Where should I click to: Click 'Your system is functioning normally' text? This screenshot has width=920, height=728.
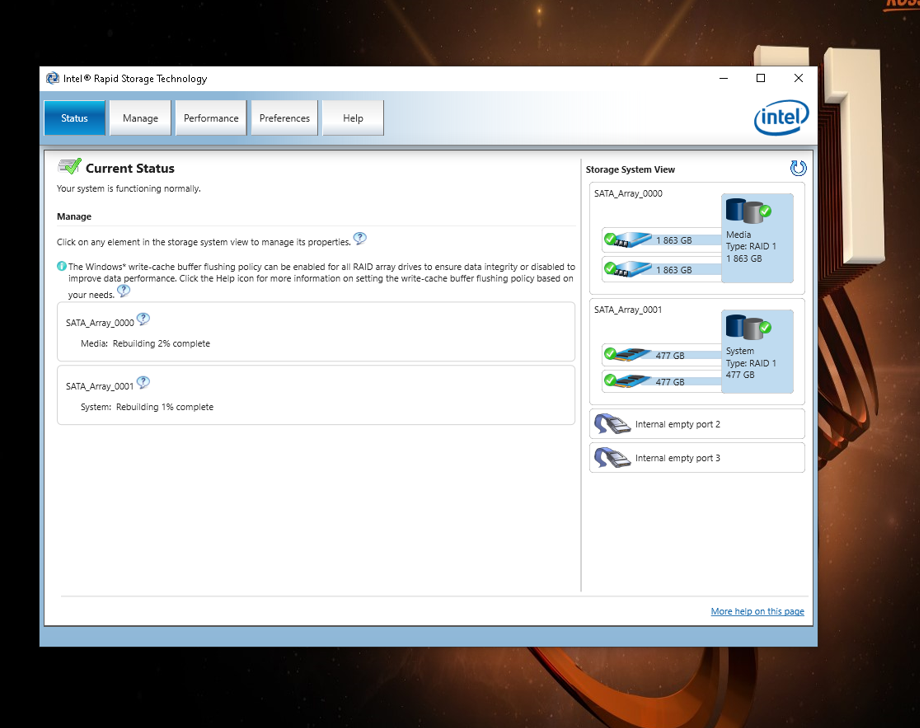click(x=128, y=189)
